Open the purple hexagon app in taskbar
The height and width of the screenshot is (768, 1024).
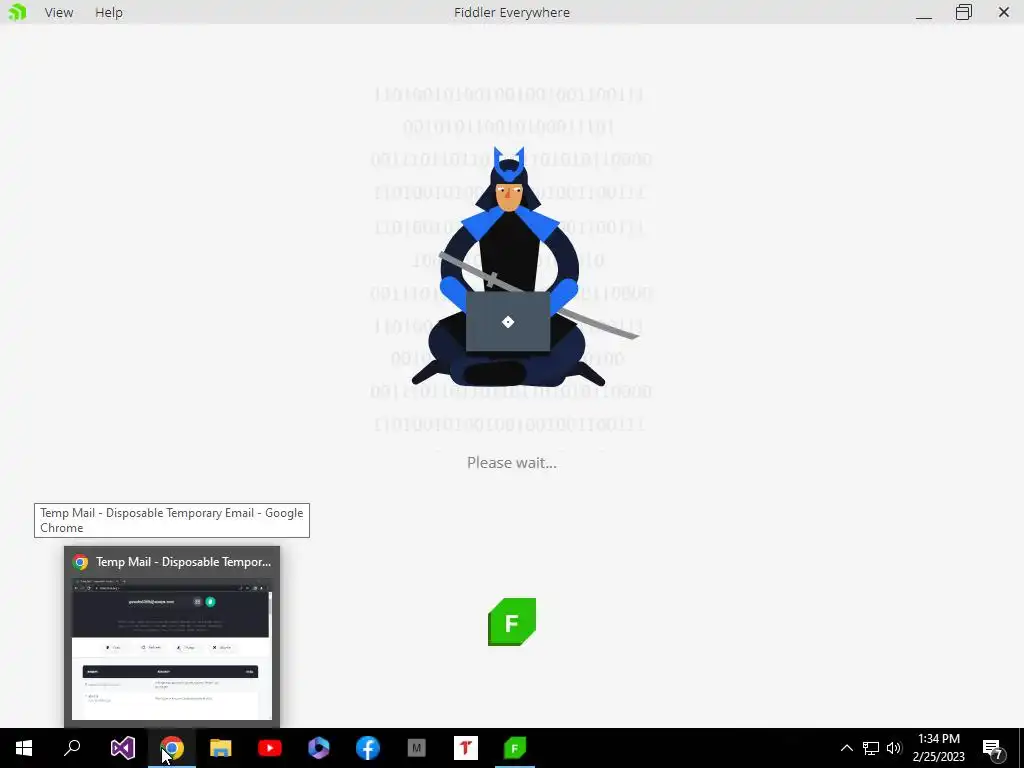319,748
